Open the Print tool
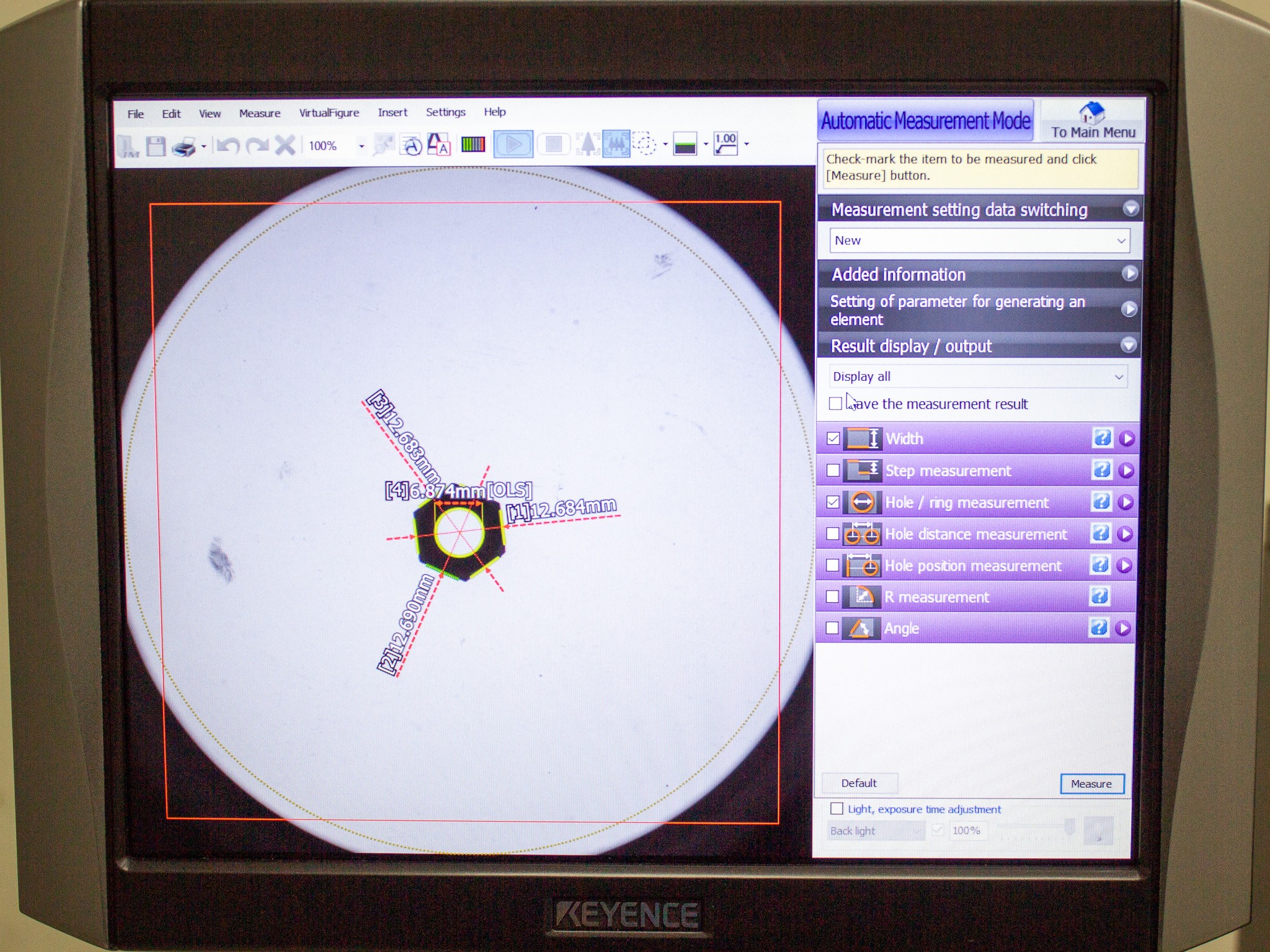 pyautogui.click(x=184, y=146)
